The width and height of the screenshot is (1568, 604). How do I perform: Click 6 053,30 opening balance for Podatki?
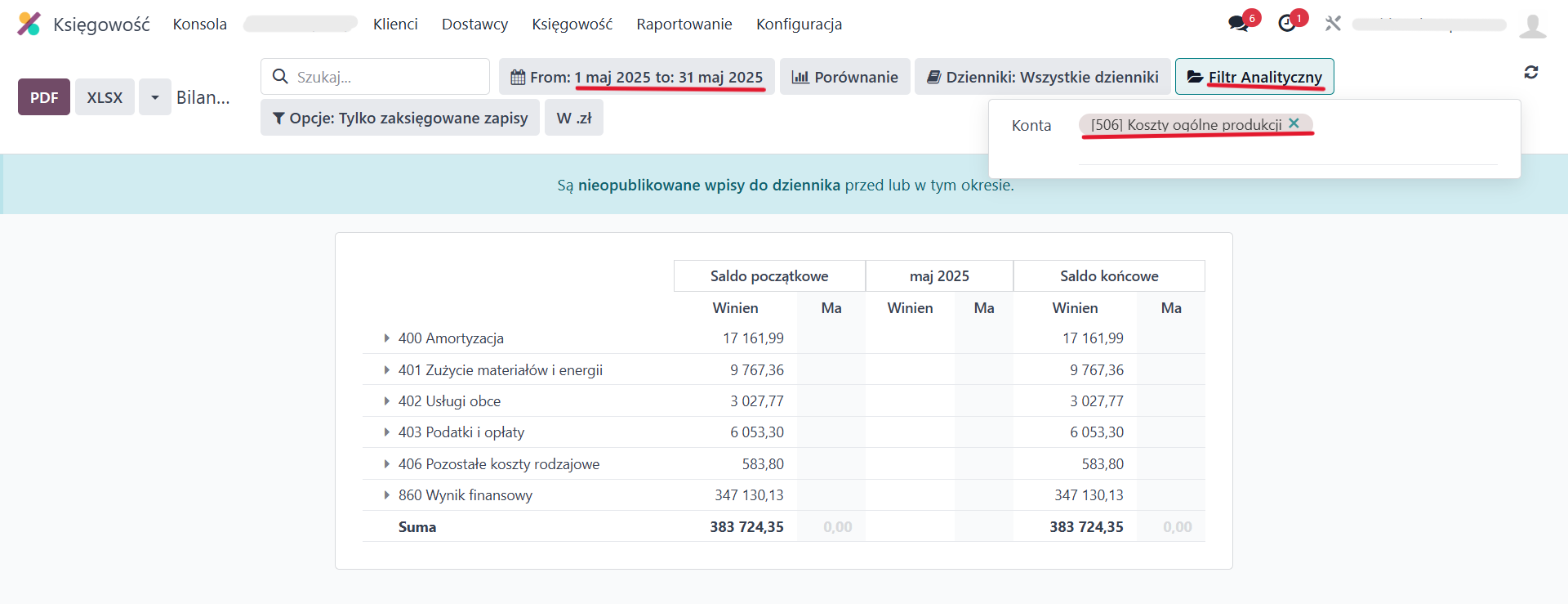click(x=757, y=432)
